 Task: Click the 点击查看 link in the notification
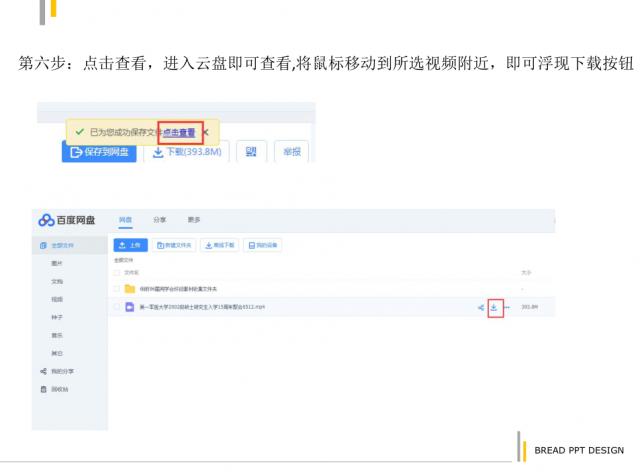179,132
